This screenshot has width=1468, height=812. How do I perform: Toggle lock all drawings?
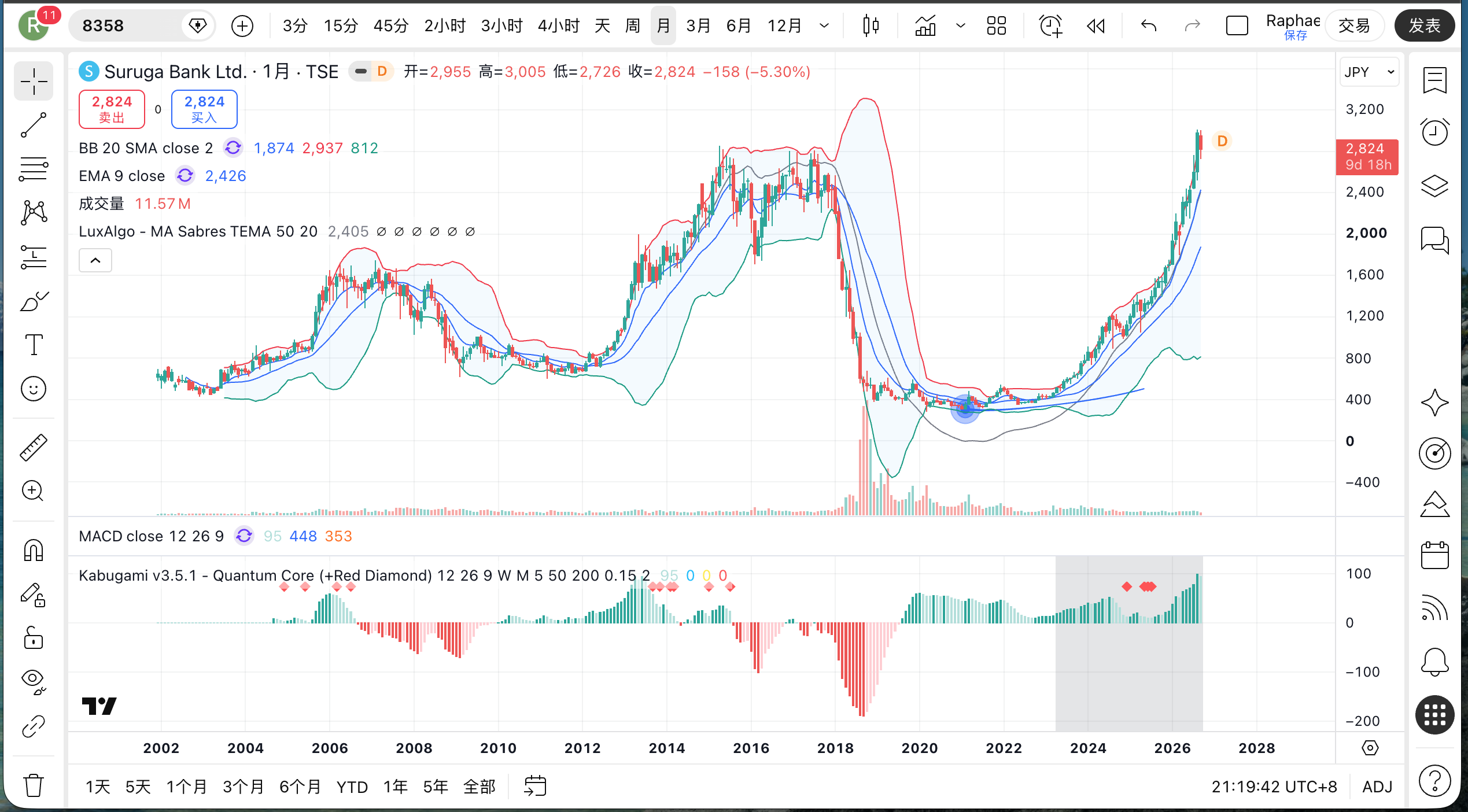coord(34,638)
